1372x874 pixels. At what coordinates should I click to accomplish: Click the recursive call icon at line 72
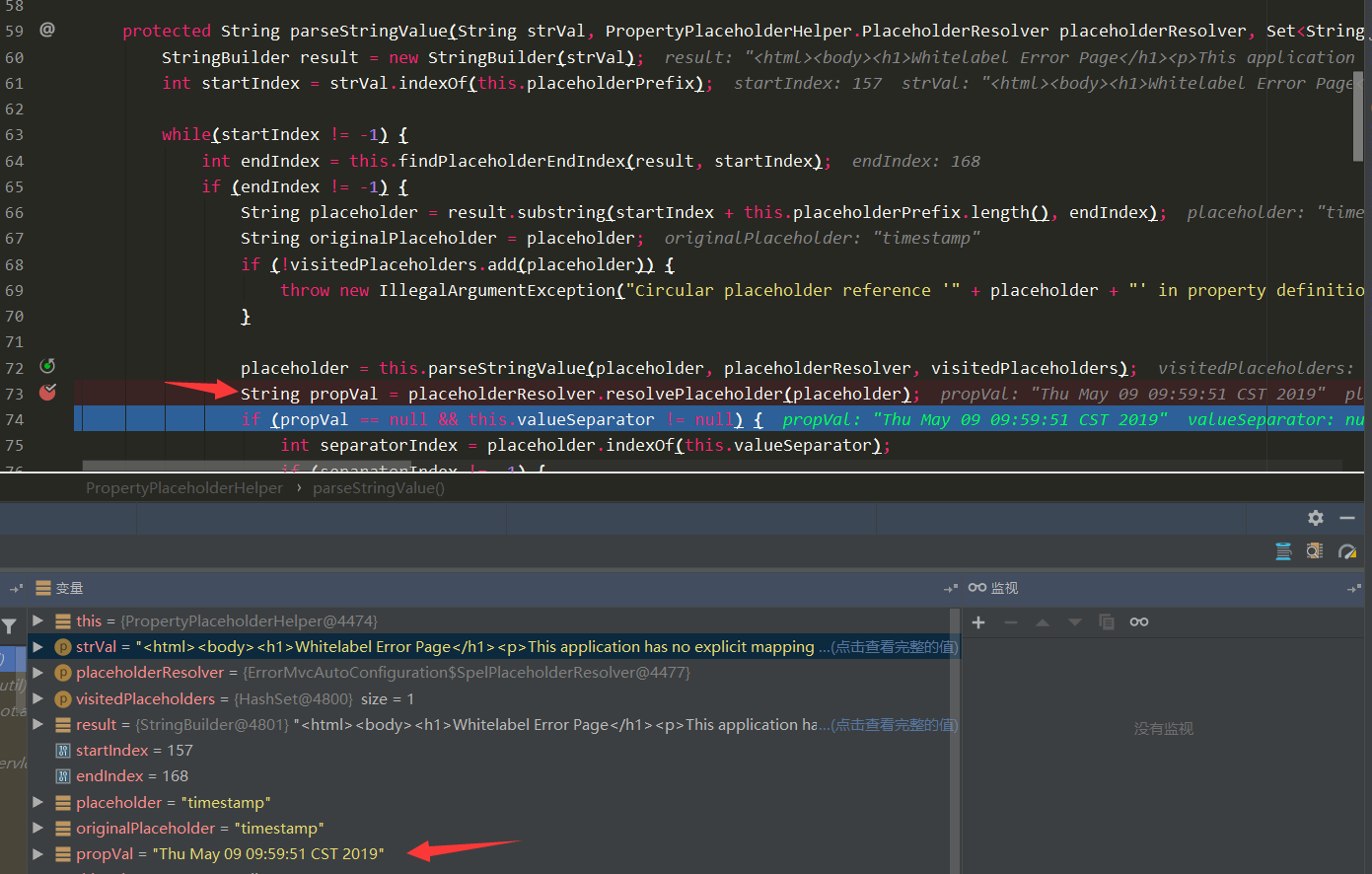(x=46, y=366)
